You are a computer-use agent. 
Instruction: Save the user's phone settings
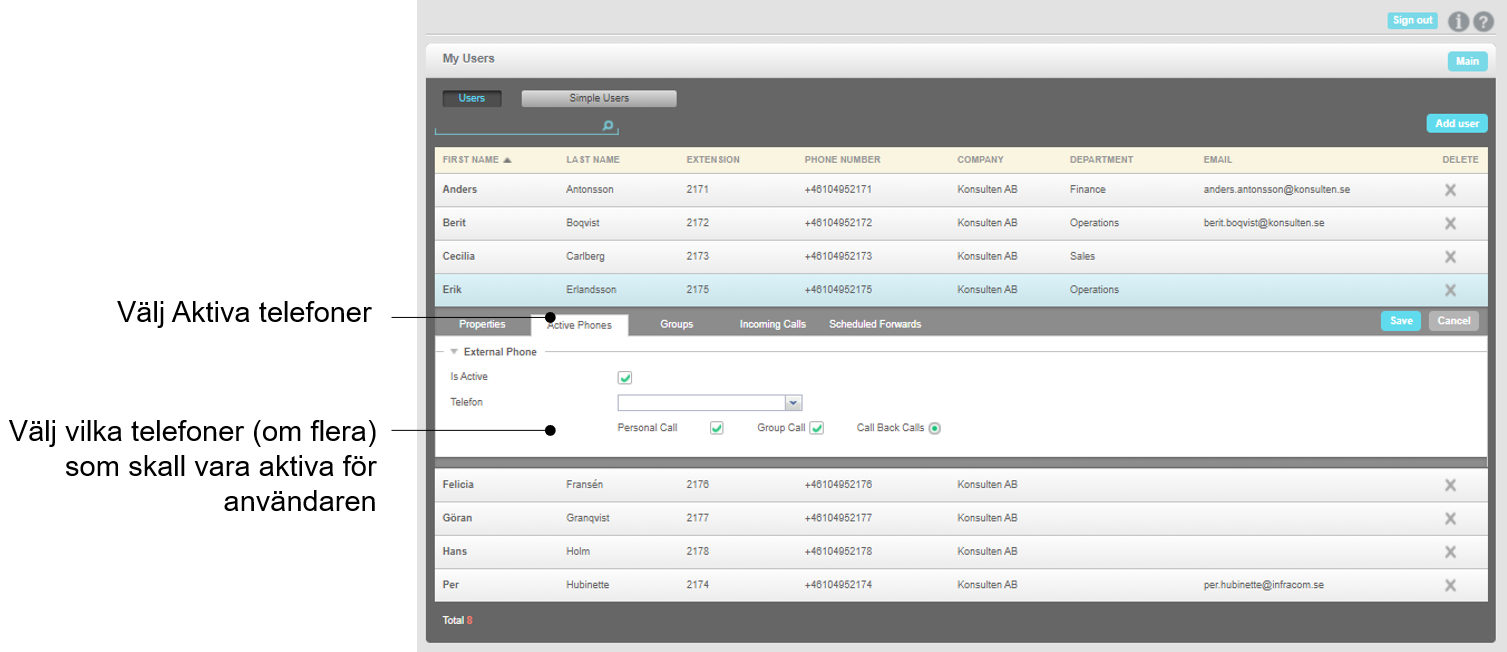[1401, 321]
